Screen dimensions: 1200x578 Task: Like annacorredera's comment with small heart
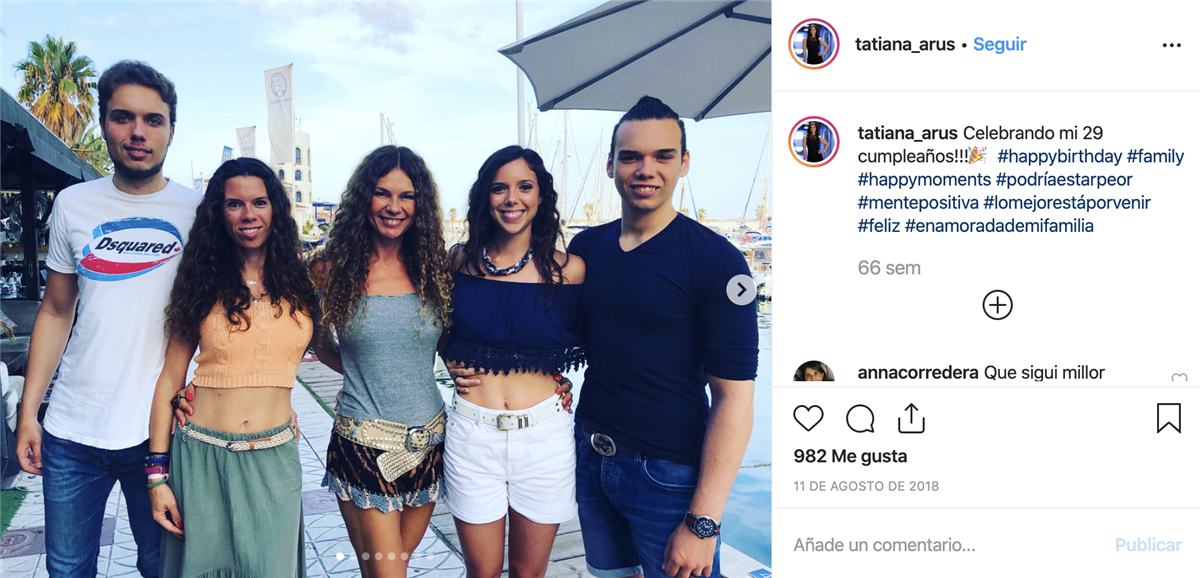[x=1178, y=378]
